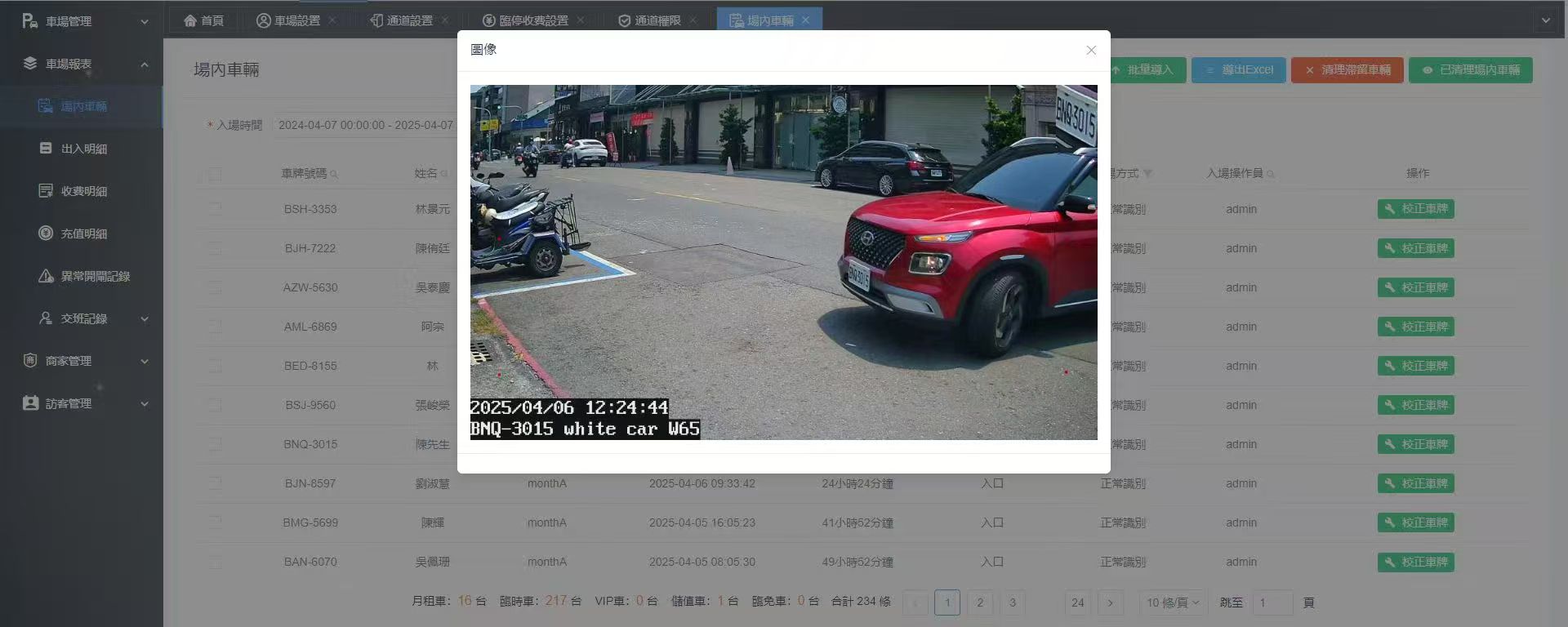
Task: Click the 訪客管理 contact card icon
Action: tap(30, 403)
